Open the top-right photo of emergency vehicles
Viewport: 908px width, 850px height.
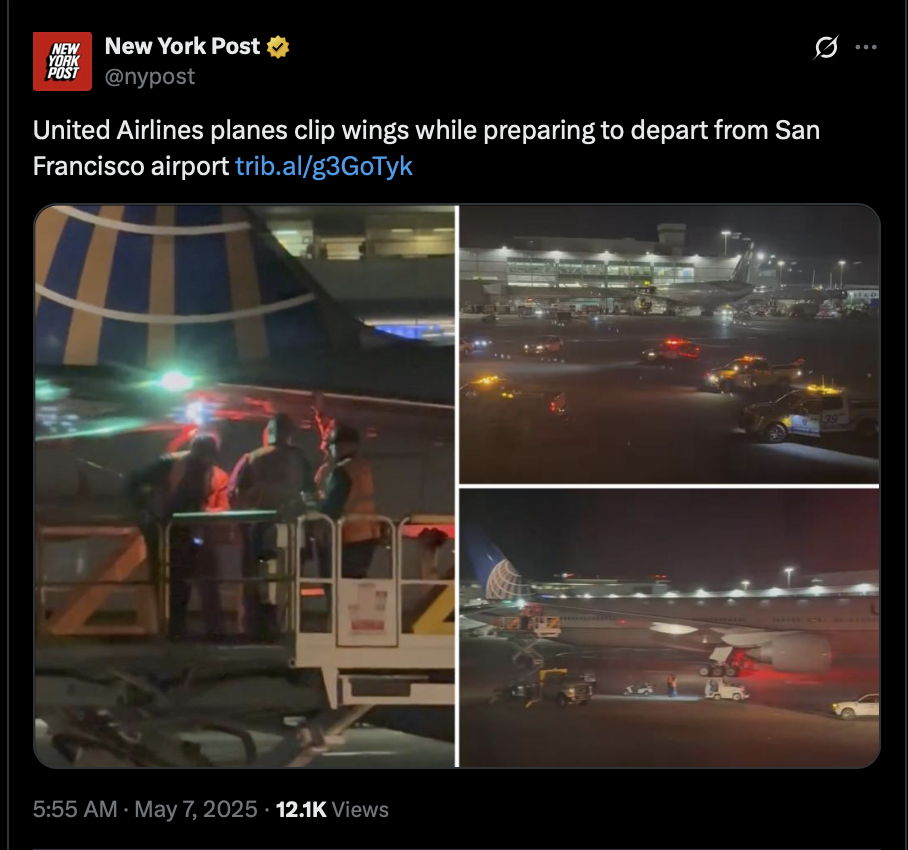[x=669, y=345]
